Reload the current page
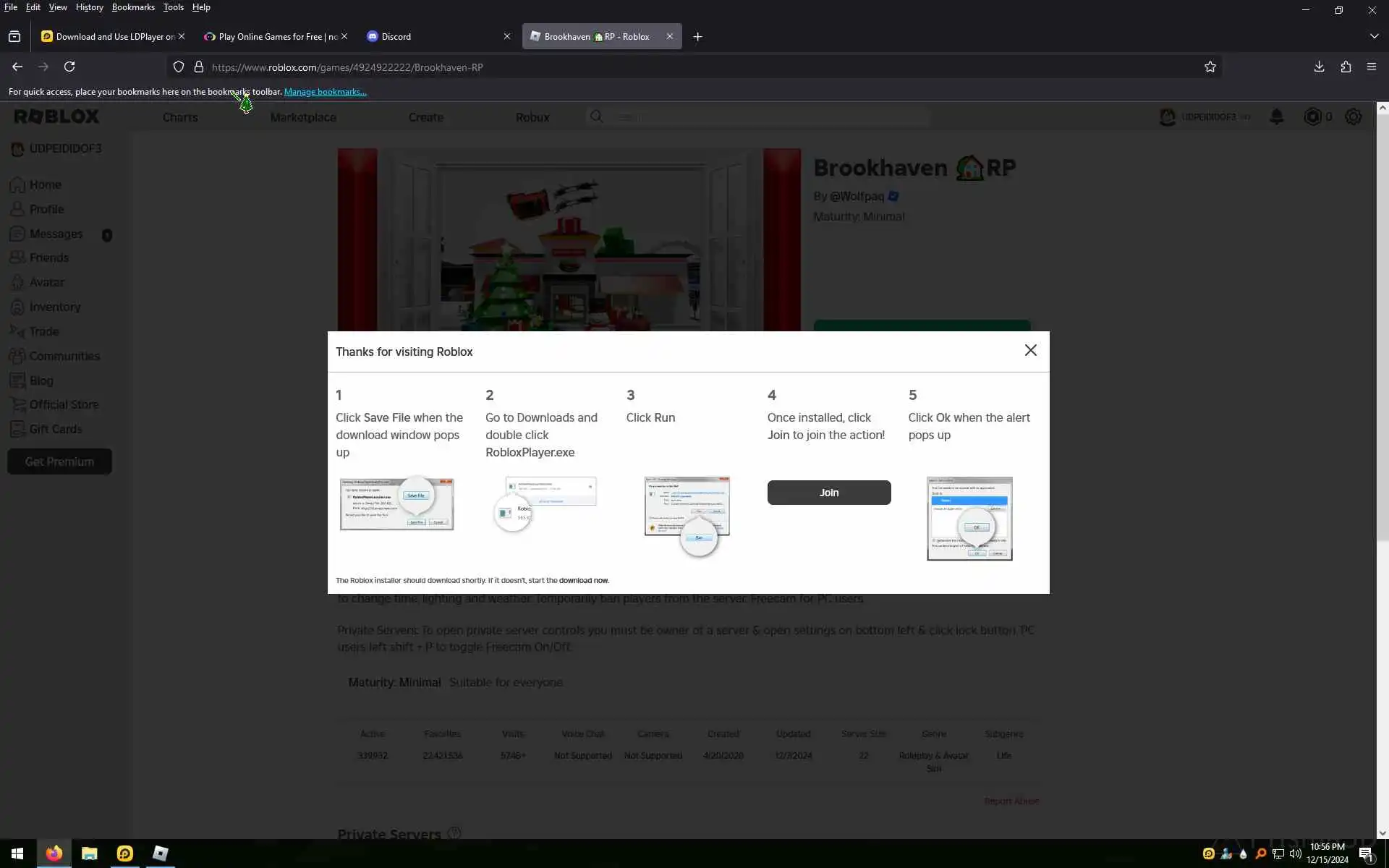This screenshot has height=868, width=1389. (x=69, y=67)
